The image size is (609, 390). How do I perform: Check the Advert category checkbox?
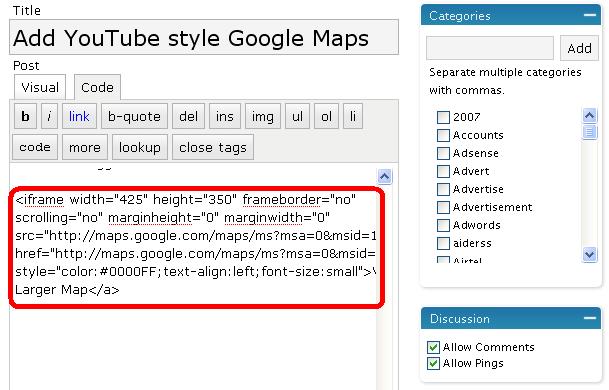(x=443, y=171)
